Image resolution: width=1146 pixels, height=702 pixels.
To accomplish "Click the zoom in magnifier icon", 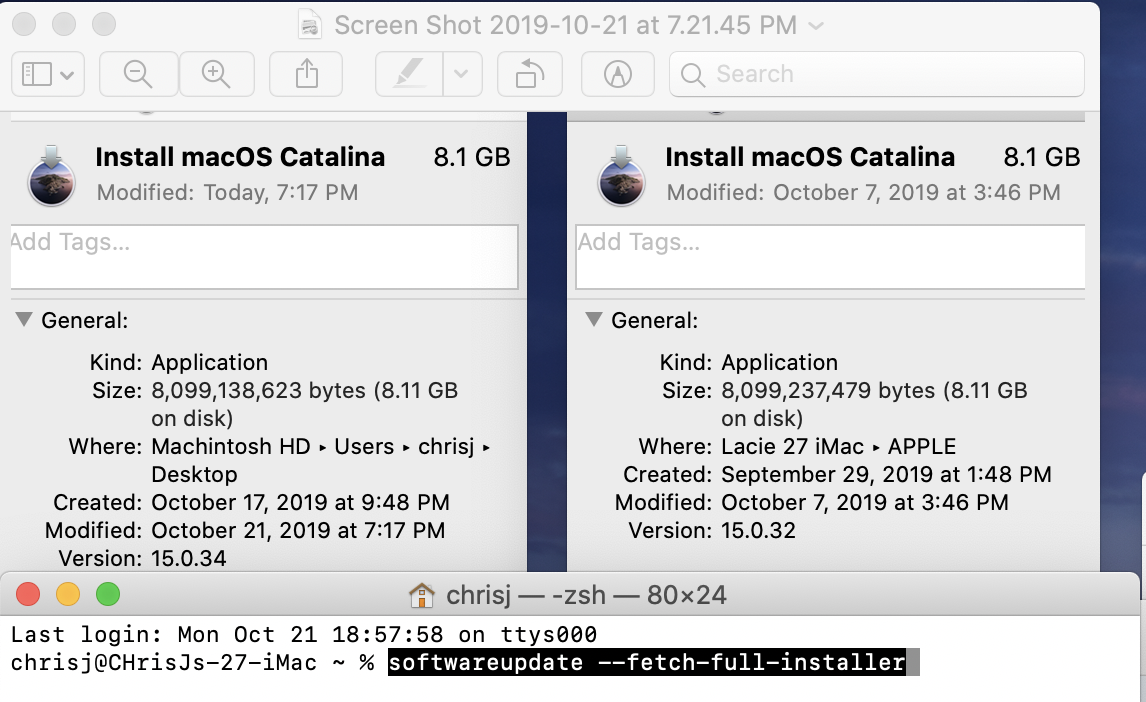I will (216, 74).
